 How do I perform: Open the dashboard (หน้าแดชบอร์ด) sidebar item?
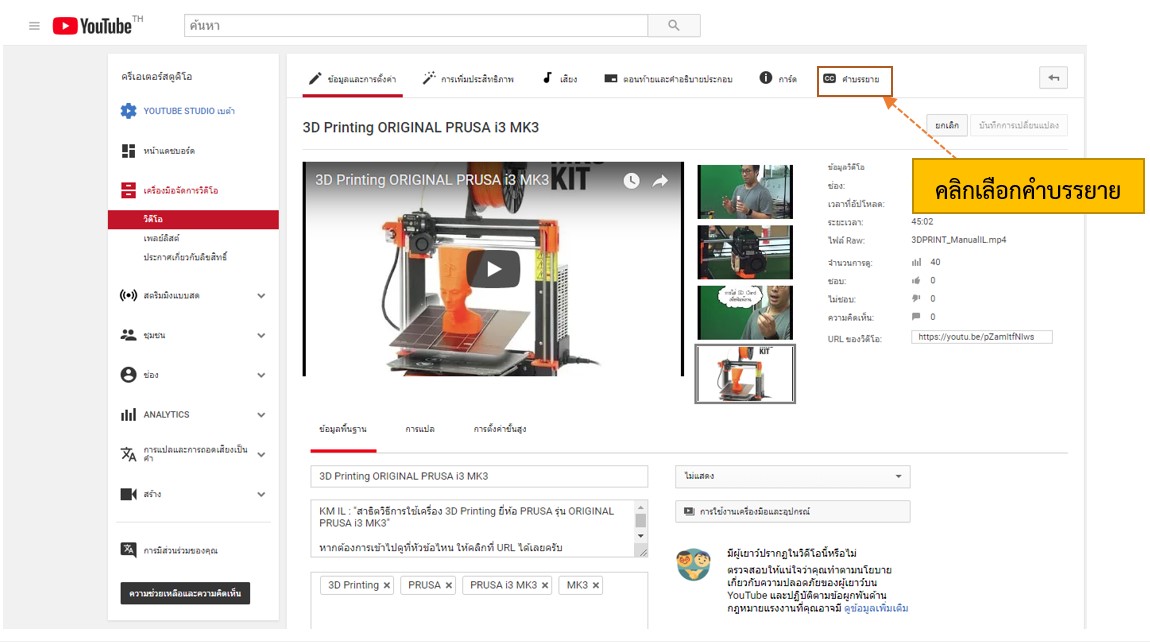[168, 151]
